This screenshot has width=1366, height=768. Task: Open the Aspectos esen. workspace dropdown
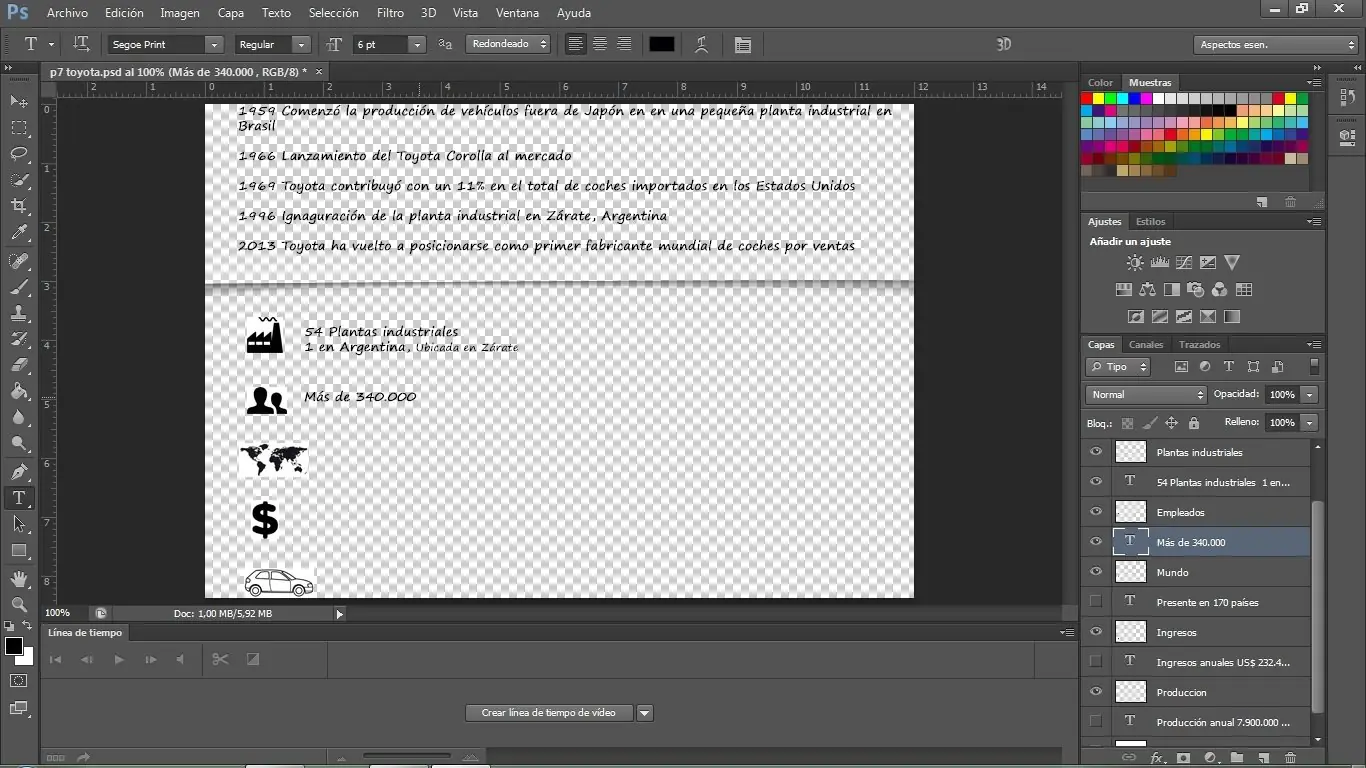coord(1275,45)
